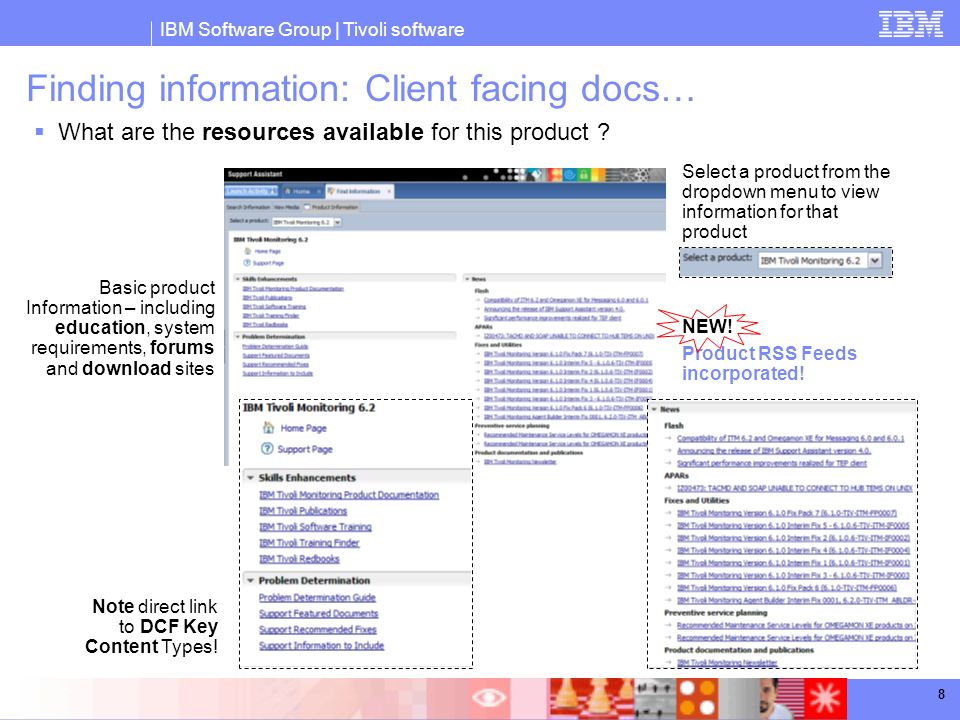This screenshot has width=960, height=720.
Task: Open enlarged Version 6.1.0 Fix Pack 7 link
Action: [x=787, y=513]
